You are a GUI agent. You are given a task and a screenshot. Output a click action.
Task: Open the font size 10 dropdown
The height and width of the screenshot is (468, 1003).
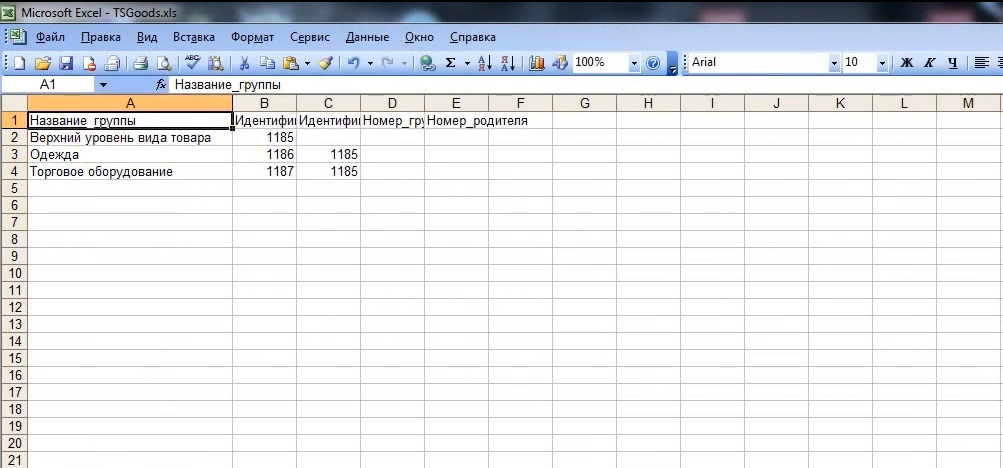pos(882,63)
